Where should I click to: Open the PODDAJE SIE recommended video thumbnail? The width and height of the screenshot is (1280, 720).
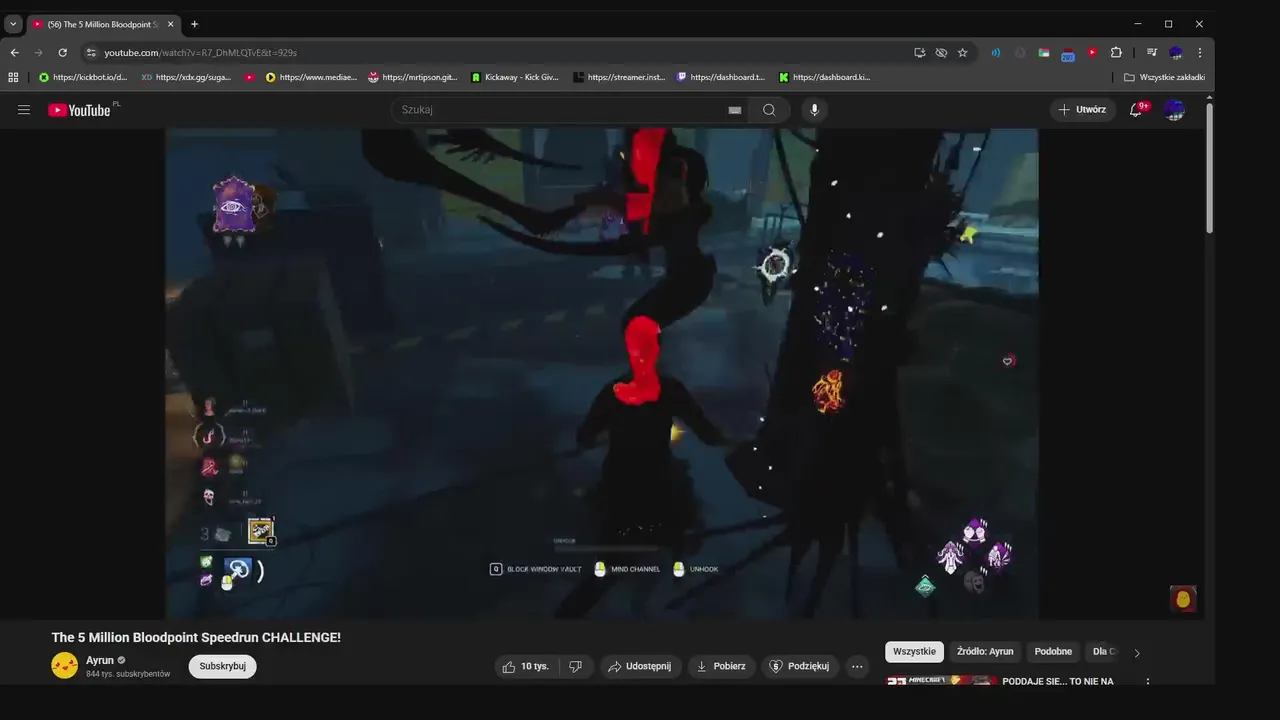[942, 680]
